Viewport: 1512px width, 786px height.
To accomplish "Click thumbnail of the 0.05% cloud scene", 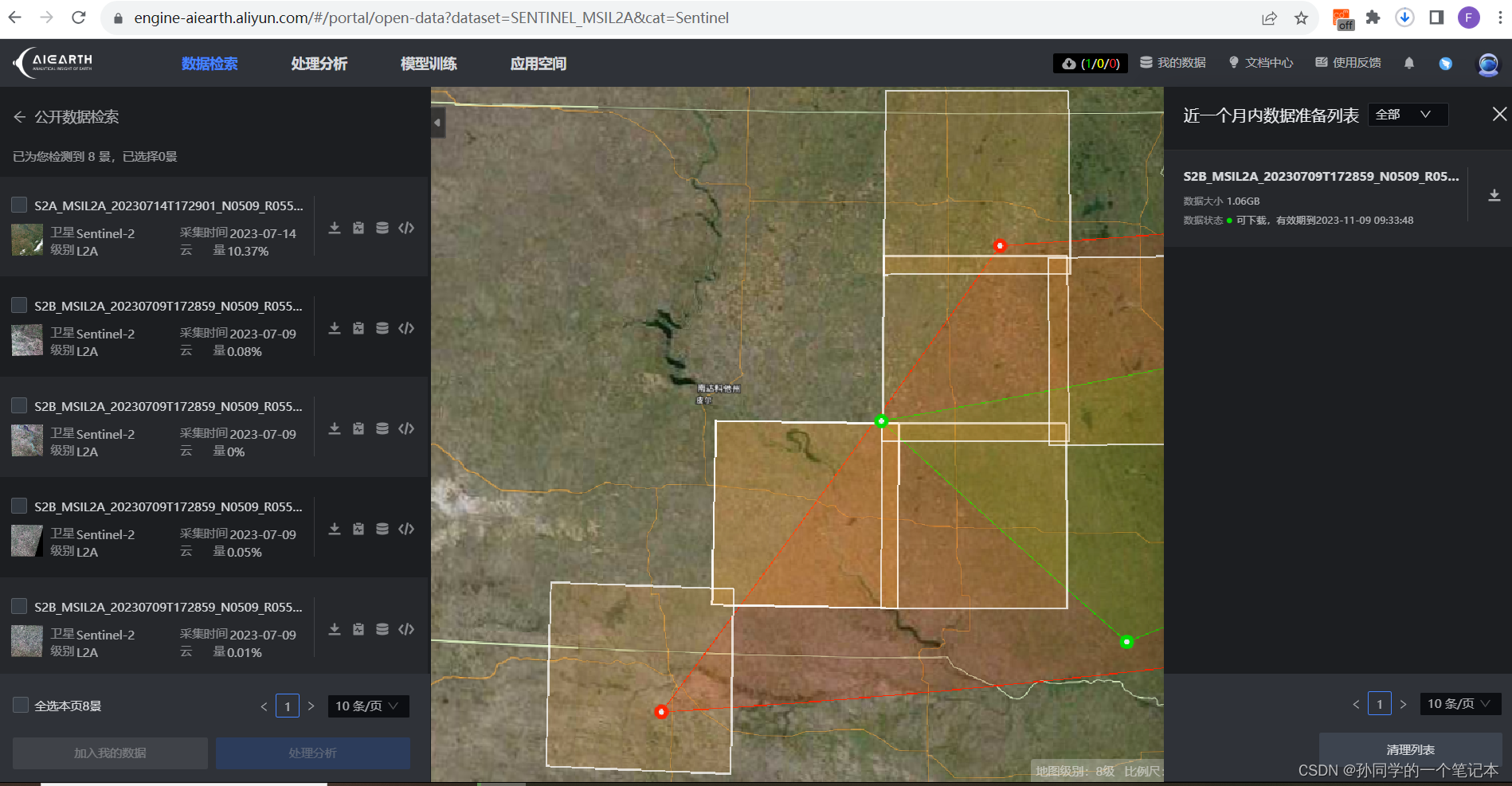I will 27,541.
